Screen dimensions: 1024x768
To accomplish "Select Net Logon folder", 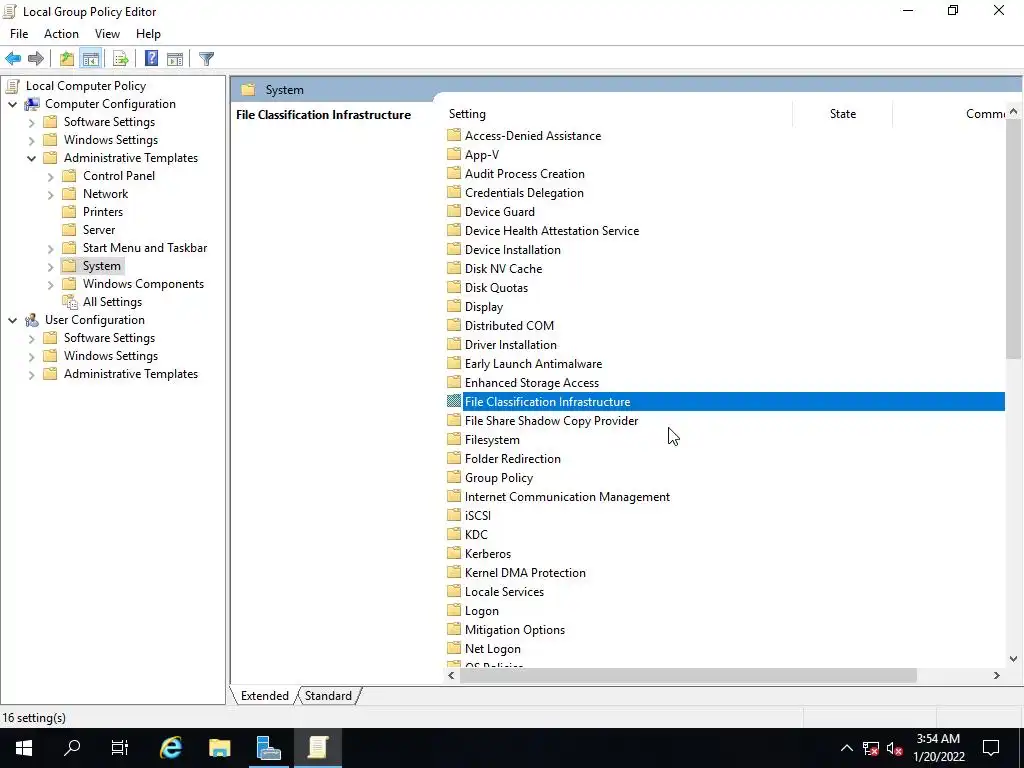I will (492, 648).
